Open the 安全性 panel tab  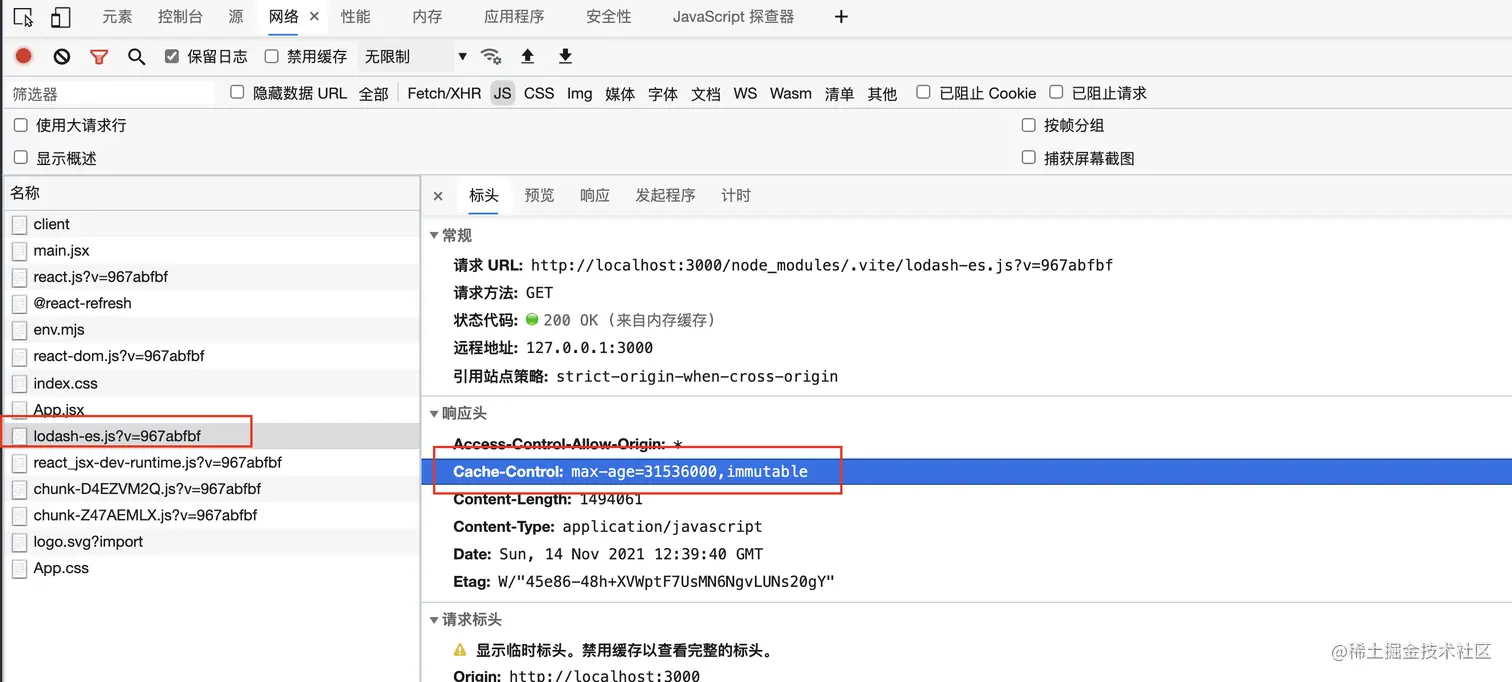click(609, 17)
